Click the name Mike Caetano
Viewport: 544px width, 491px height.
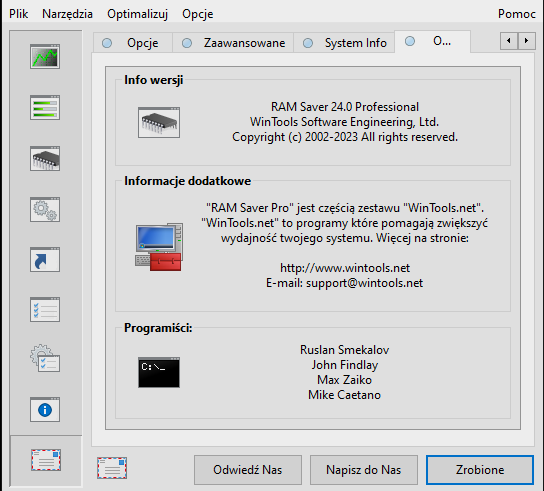(345, 395)
